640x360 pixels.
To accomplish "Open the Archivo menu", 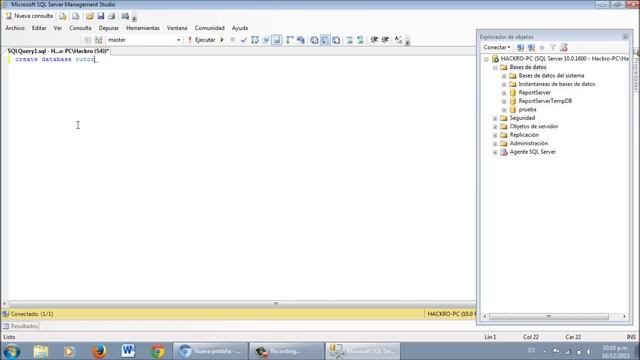I will [x=15, y=28].
